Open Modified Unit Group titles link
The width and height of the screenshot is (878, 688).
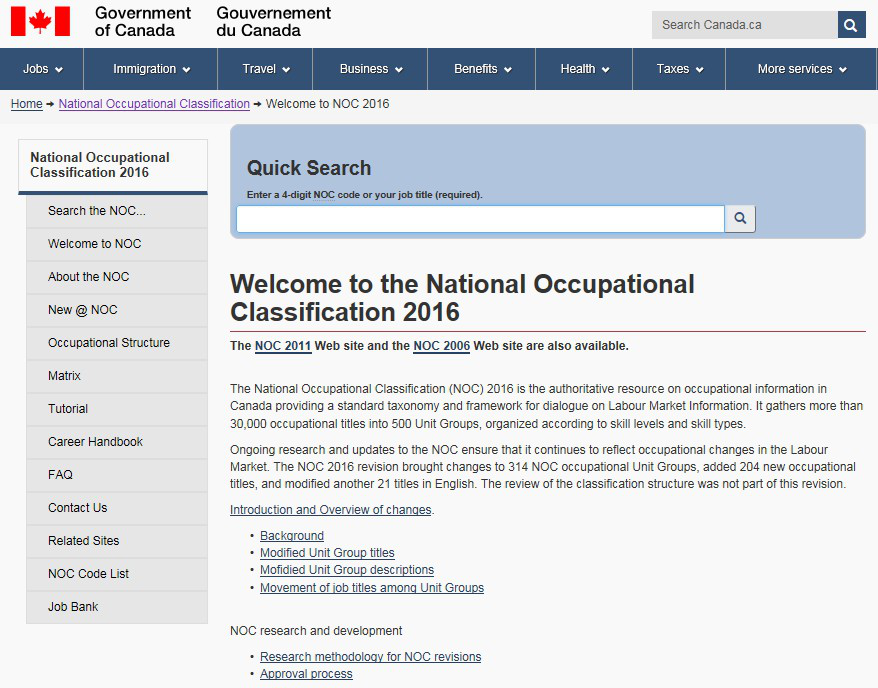327,553
